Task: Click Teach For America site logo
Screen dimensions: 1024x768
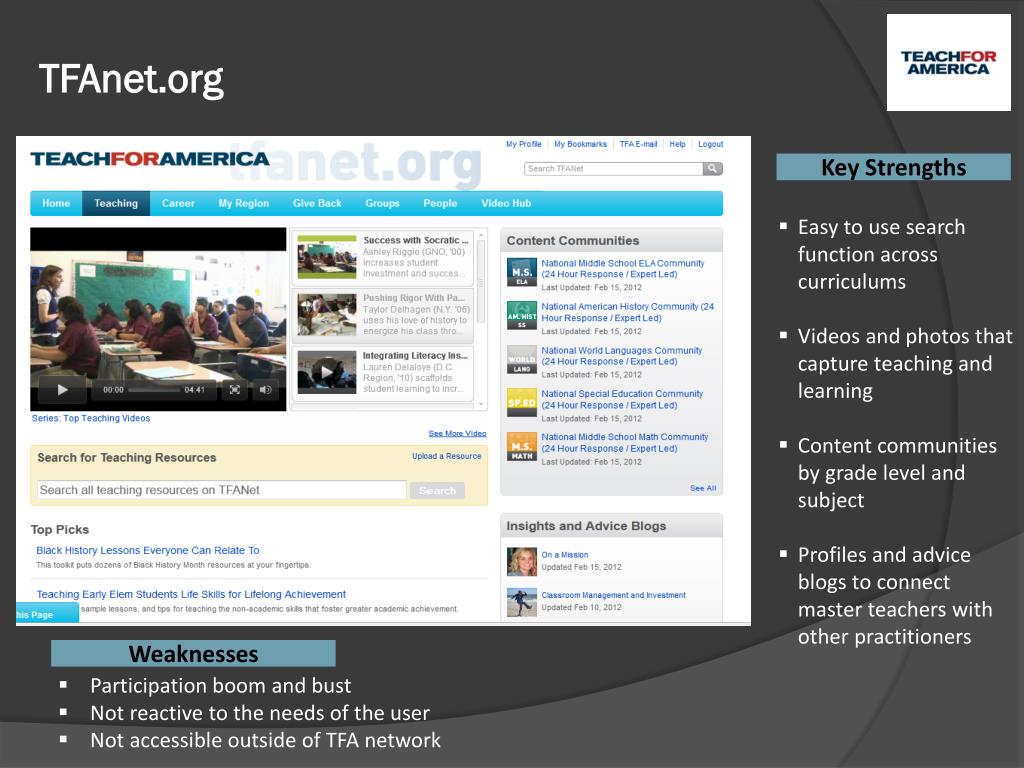Action: tap(150, 159)
